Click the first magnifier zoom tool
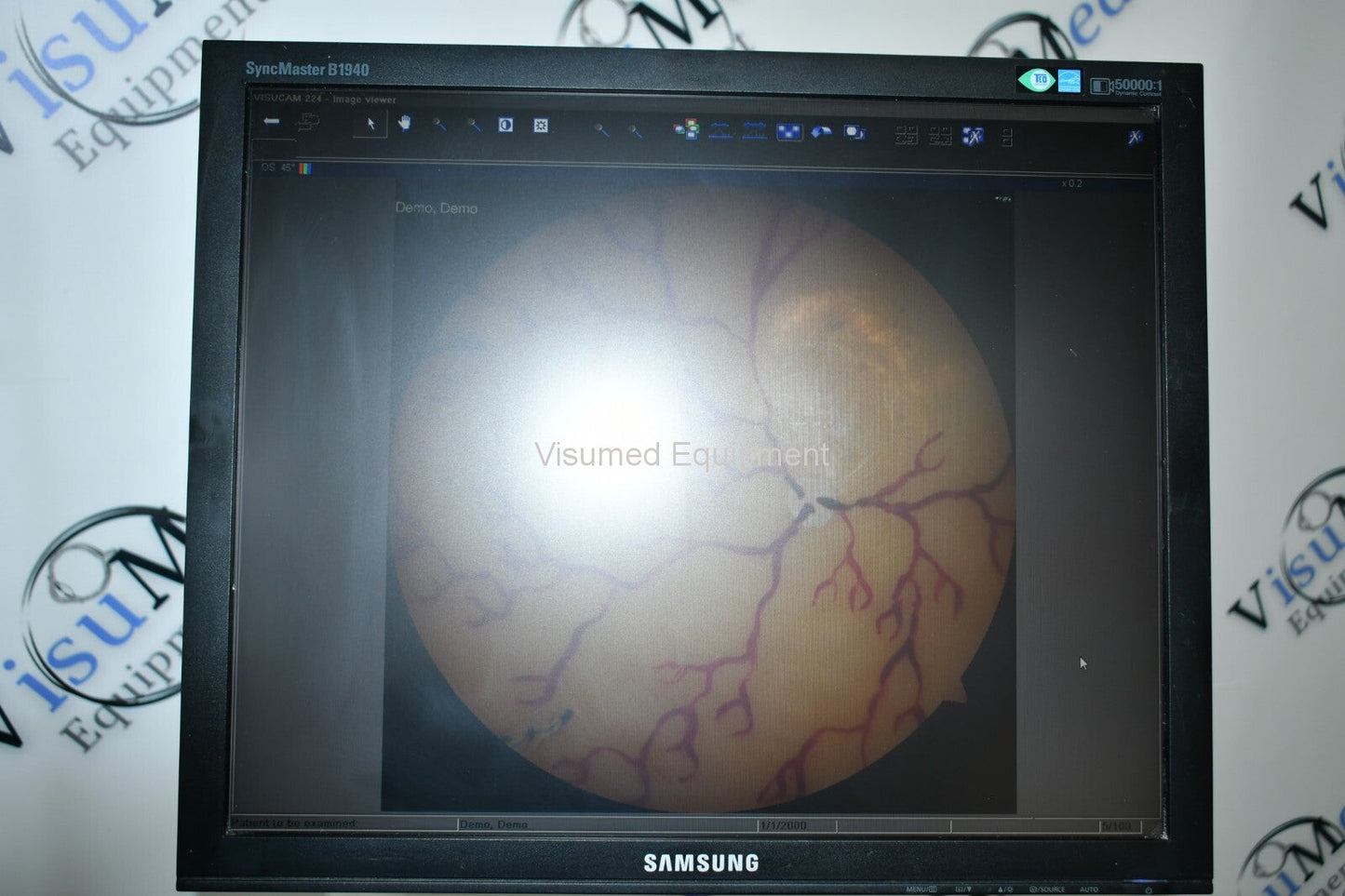The height and width of the screenshot is (896, 1345). (439, 125)
